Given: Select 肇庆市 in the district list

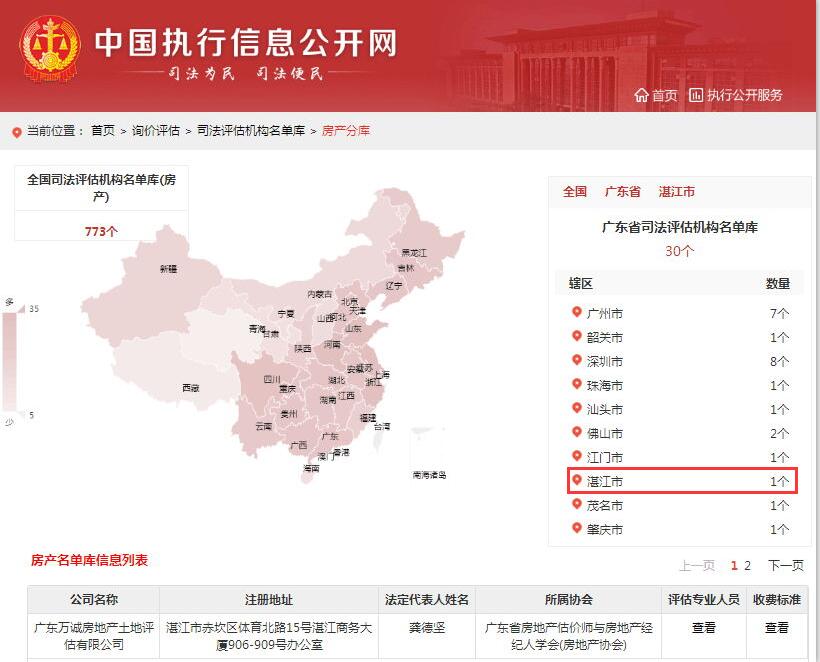Looking at the screenshot, I should (x=605, y=530).
